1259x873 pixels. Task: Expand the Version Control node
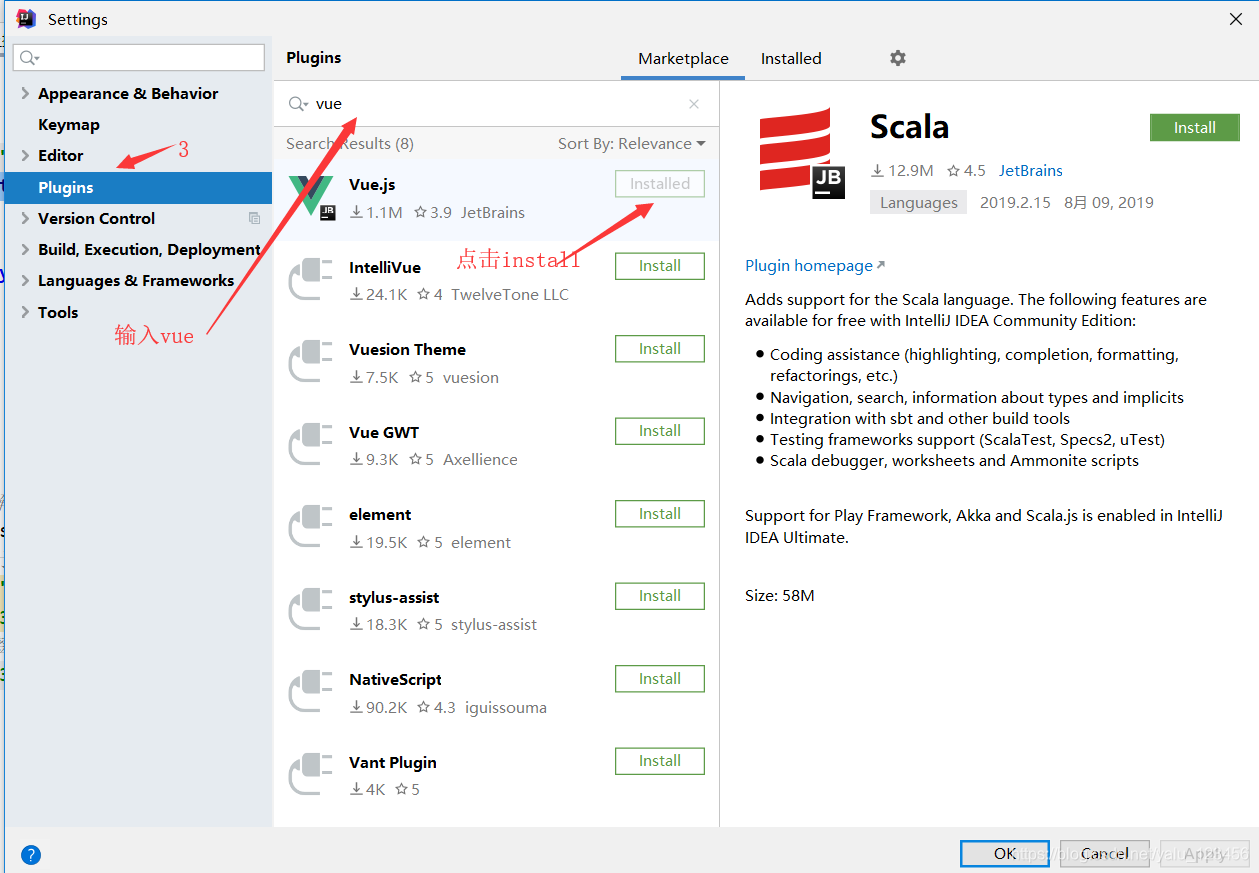tap(25, 218)
